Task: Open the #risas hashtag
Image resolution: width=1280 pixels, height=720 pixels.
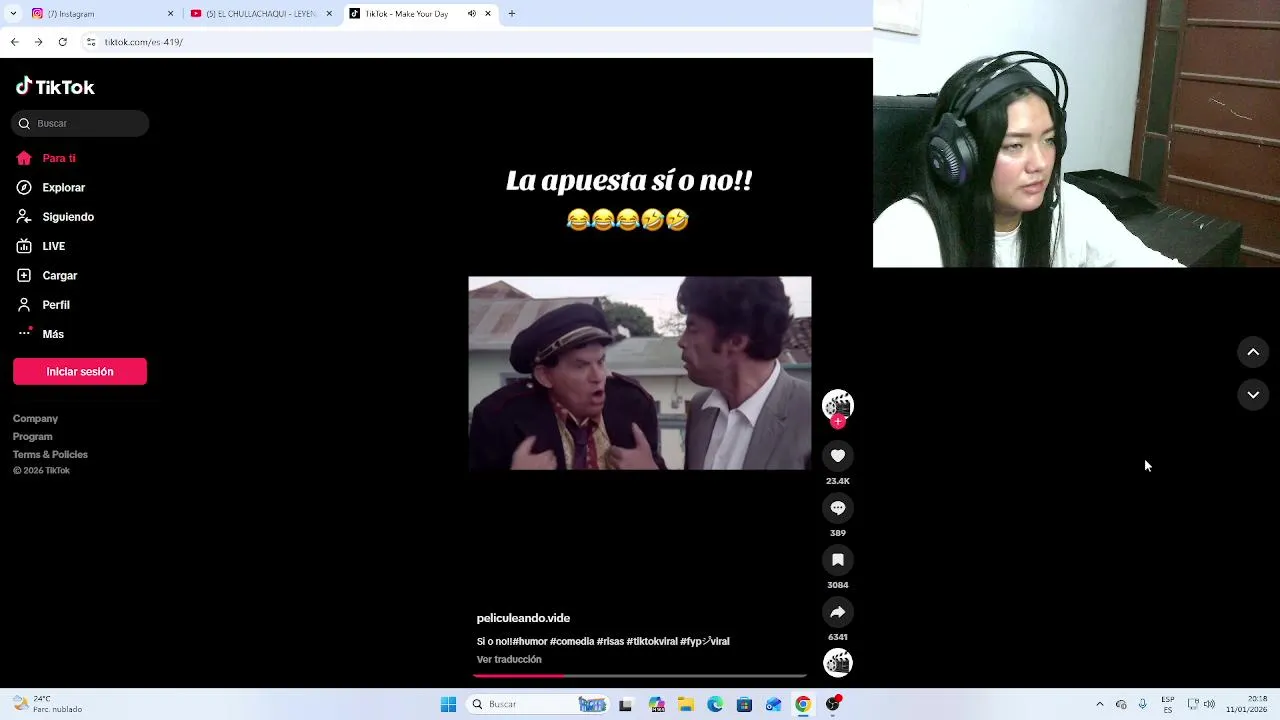Action: pyautogui.click(x=610, y=642)
